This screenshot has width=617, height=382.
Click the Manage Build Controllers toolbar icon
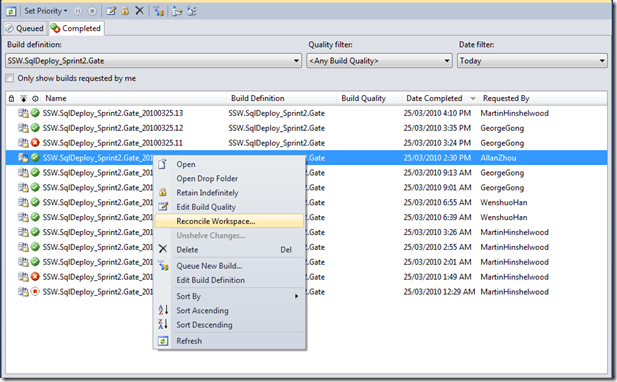tap(177, 11)
